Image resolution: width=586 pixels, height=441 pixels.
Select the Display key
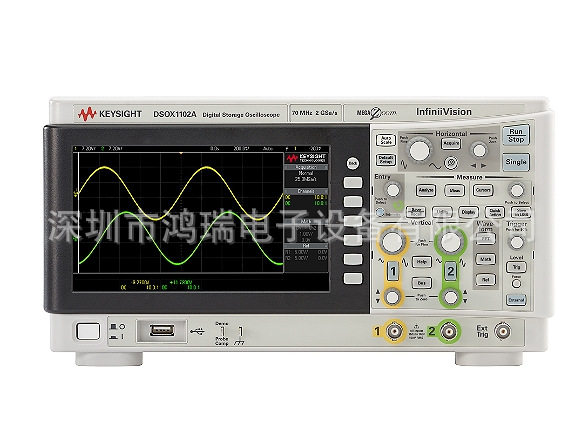[468, 212]
